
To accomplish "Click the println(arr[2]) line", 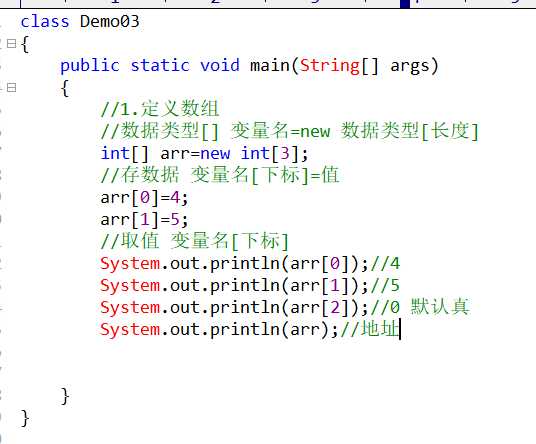I will pos(285,307).
